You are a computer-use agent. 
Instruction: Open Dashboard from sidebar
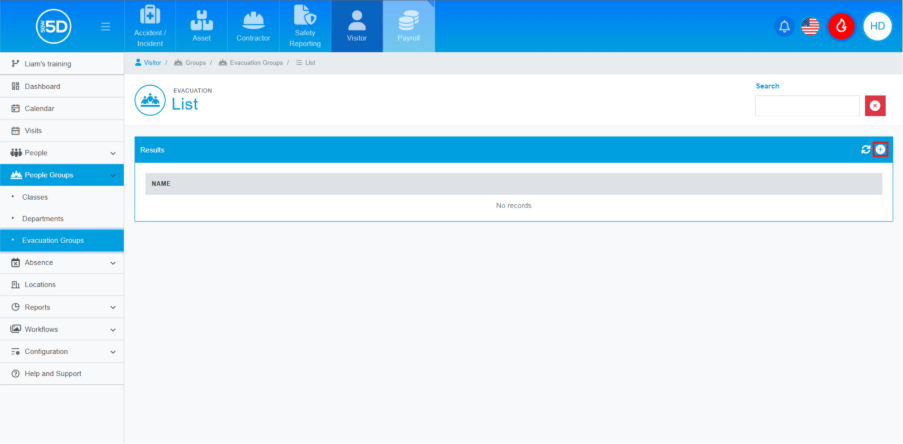pyautogui.click(x=62, y=86)
